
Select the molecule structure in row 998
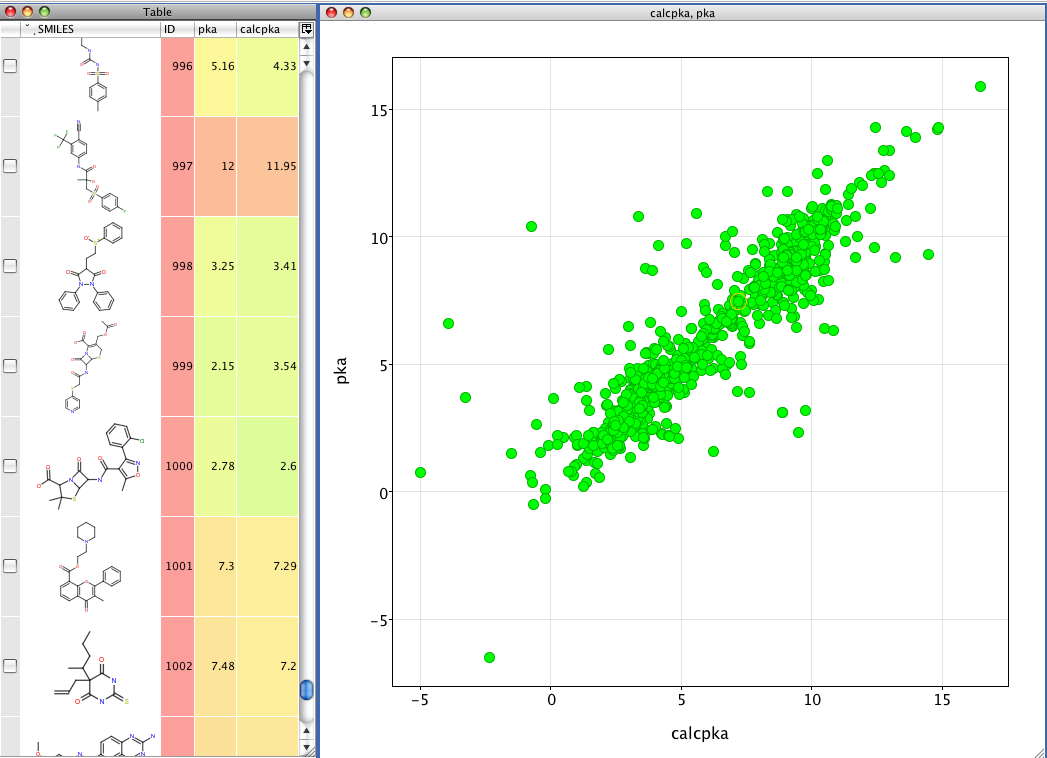pyautogui.click(x=90, y=266)
